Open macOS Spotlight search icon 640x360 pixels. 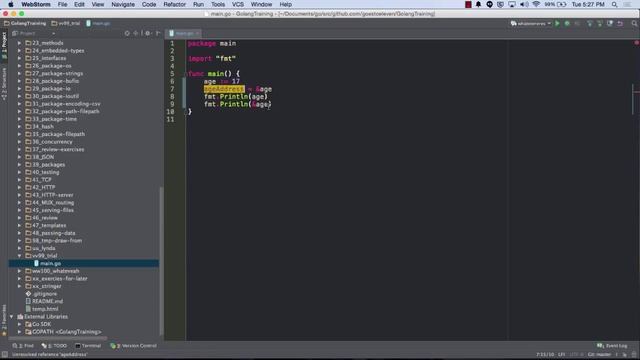tap(614, 4)
